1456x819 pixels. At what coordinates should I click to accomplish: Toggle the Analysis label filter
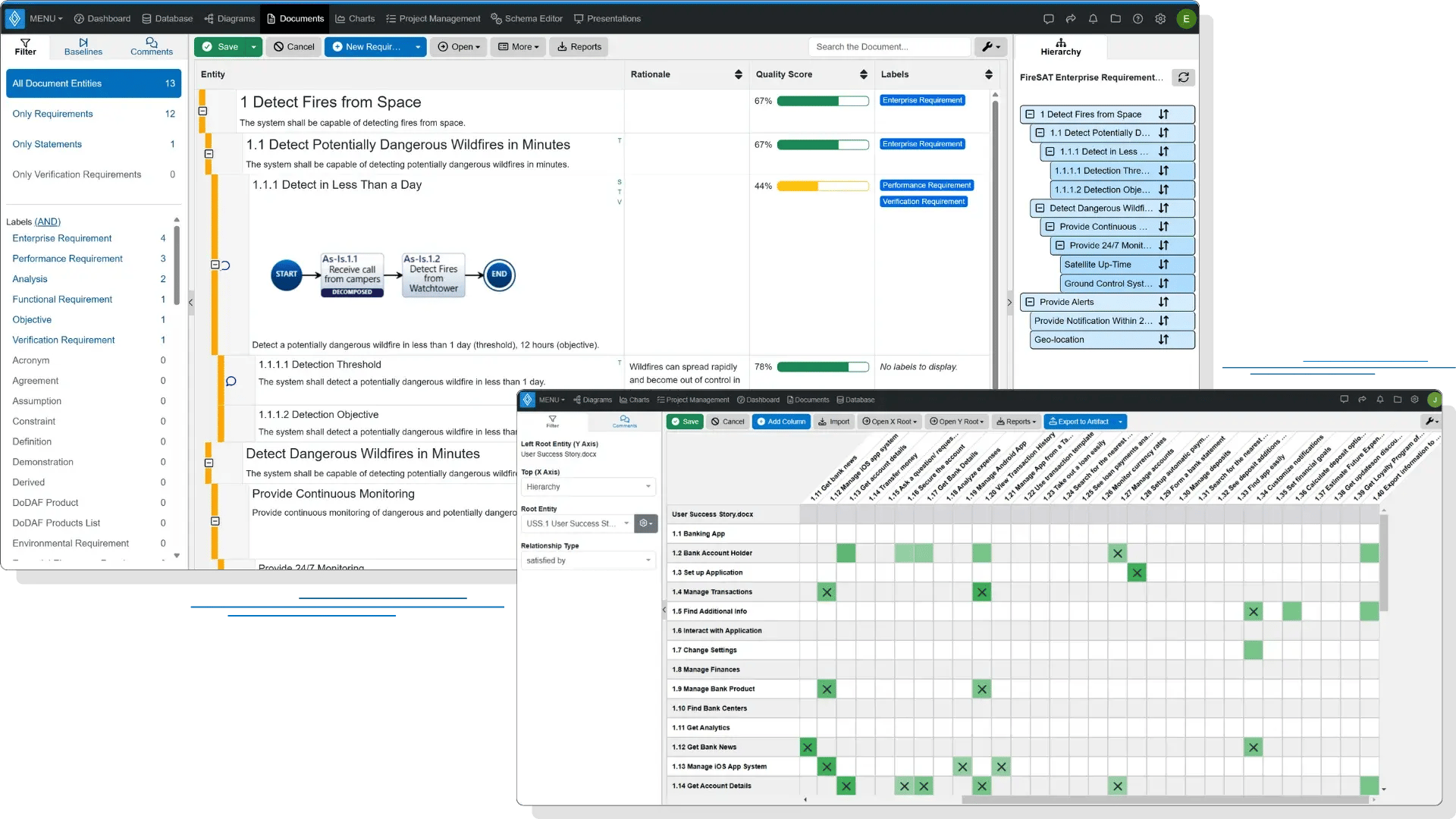tap(30, 279)
